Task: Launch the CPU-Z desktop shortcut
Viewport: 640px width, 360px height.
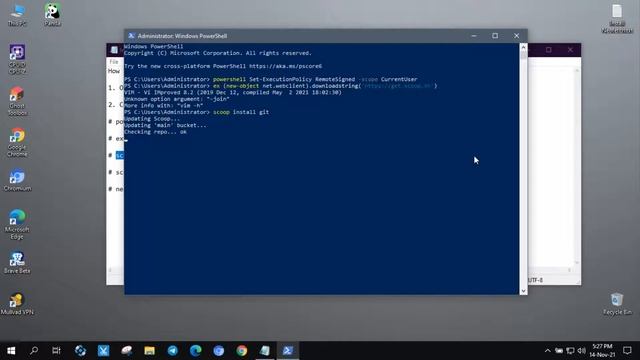Action: click(x=17, y=59)
